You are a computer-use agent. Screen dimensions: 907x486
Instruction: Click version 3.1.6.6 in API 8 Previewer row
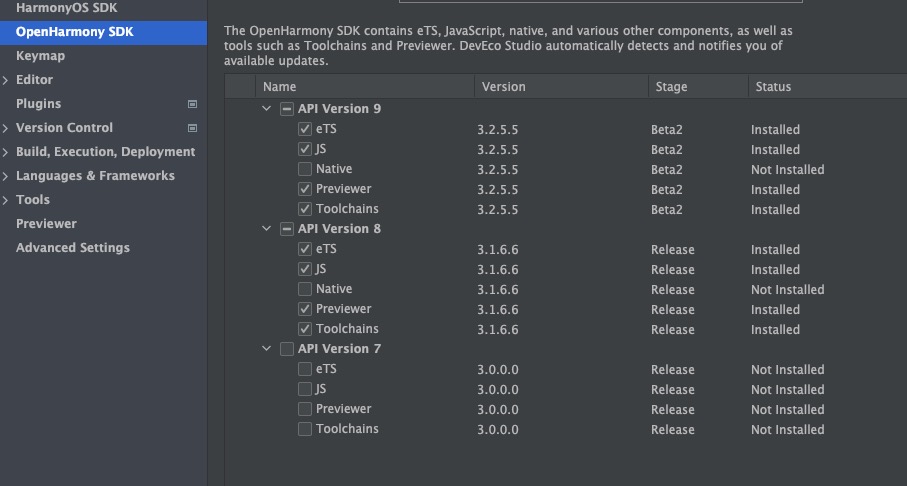click(x=497, y=310)
